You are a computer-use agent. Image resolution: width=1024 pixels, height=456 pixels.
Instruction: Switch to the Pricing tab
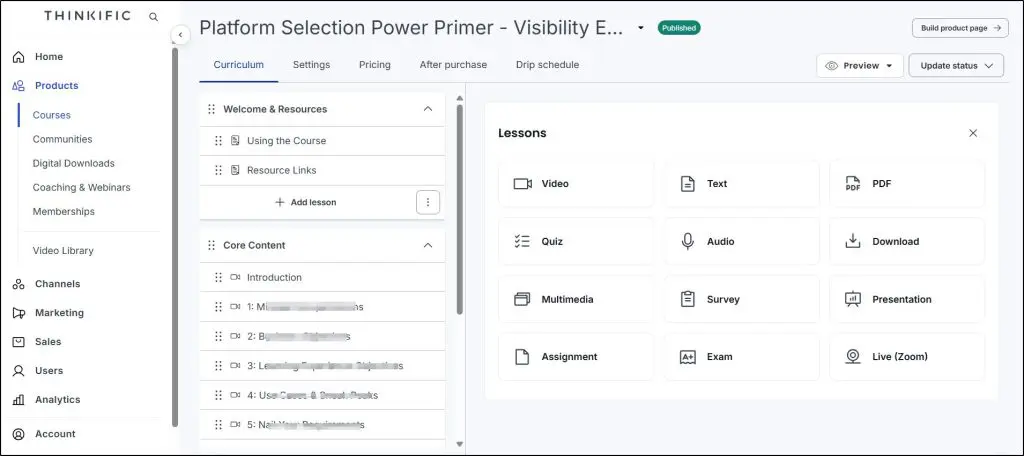pos(374,65)
